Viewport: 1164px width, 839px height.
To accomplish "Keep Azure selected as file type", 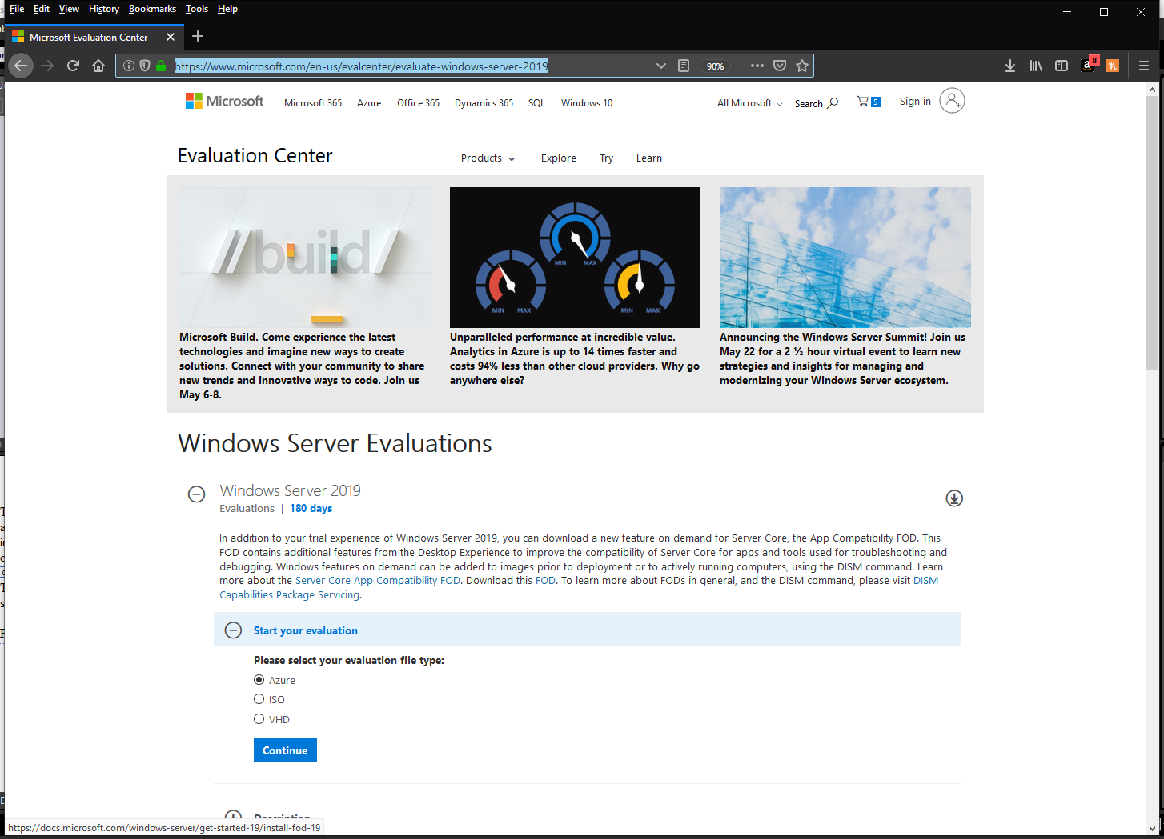I will point(259,680).
